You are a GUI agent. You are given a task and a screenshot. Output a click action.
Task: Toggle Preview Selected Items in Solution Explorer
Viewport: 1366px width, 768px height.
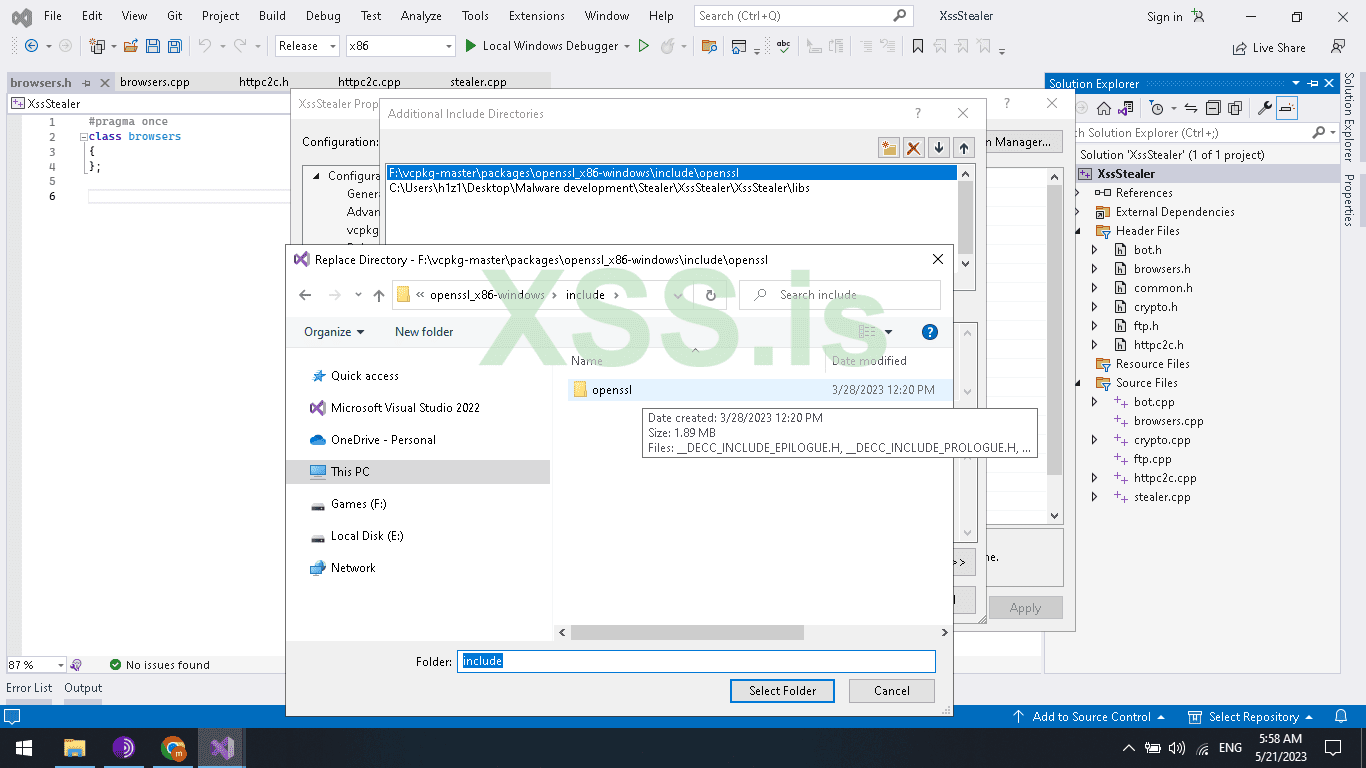pos(1287,108)
